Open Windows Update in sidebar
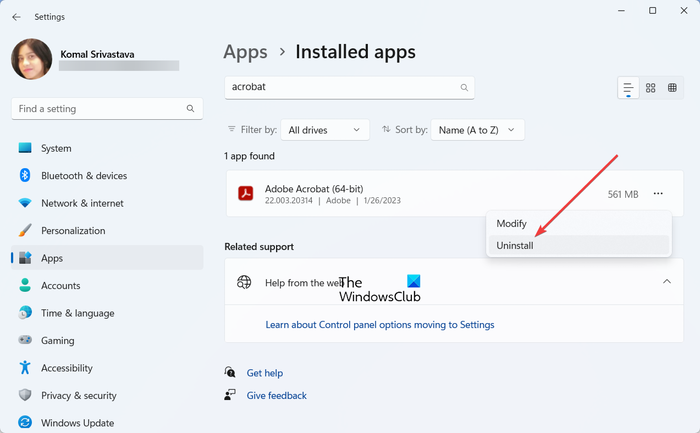The width and height of the screenshot is (700, 433). (x=77, y=423)
